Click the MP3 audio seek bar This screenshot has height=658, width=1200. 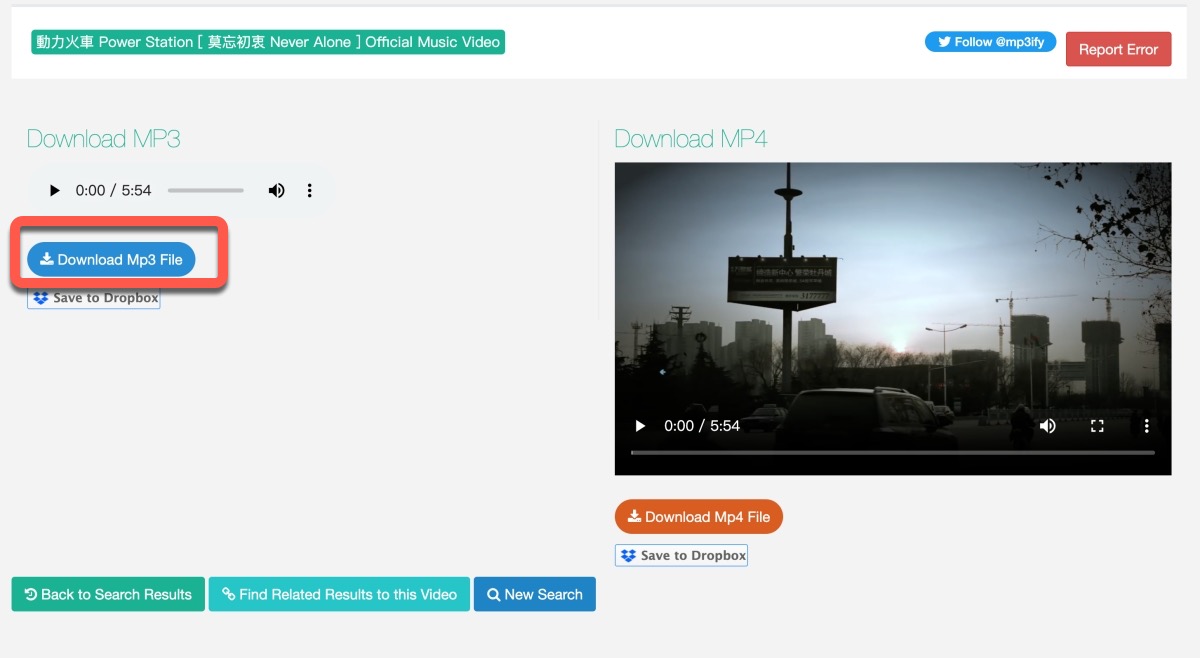coord(205,190)
